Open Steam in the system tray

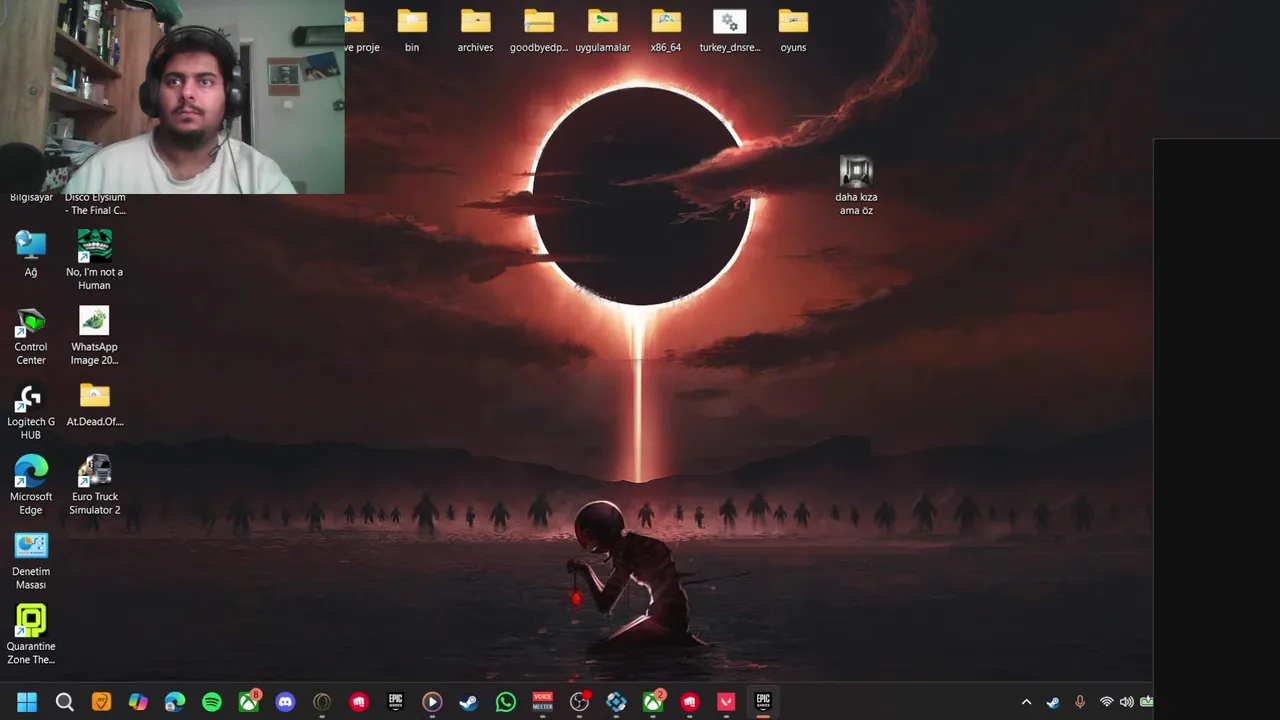pyautogui.click(x=1053, y=702)
